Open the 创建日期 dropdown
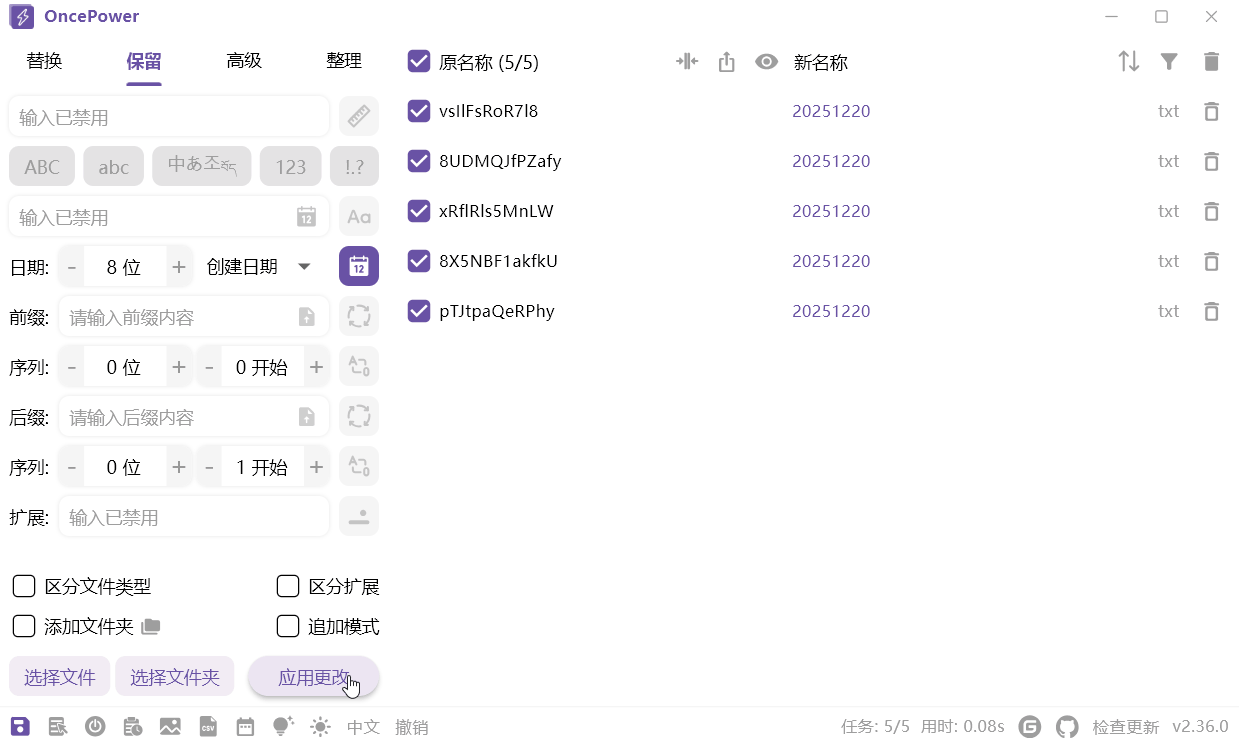The height and width of the screenshot is (742, 1239). [x=258, y=266]
